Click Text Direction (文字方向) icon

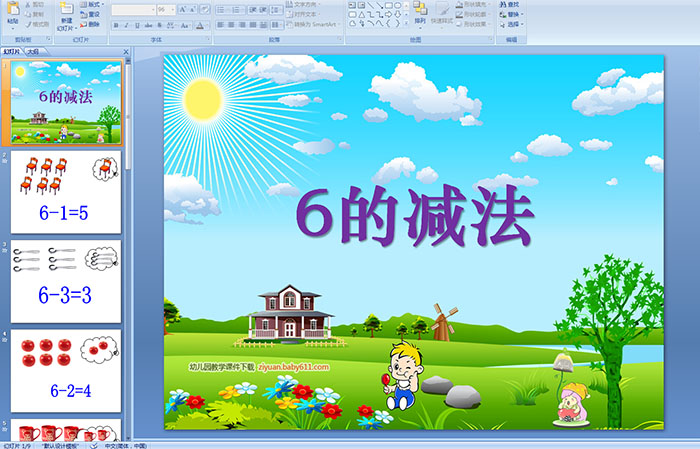289,4
